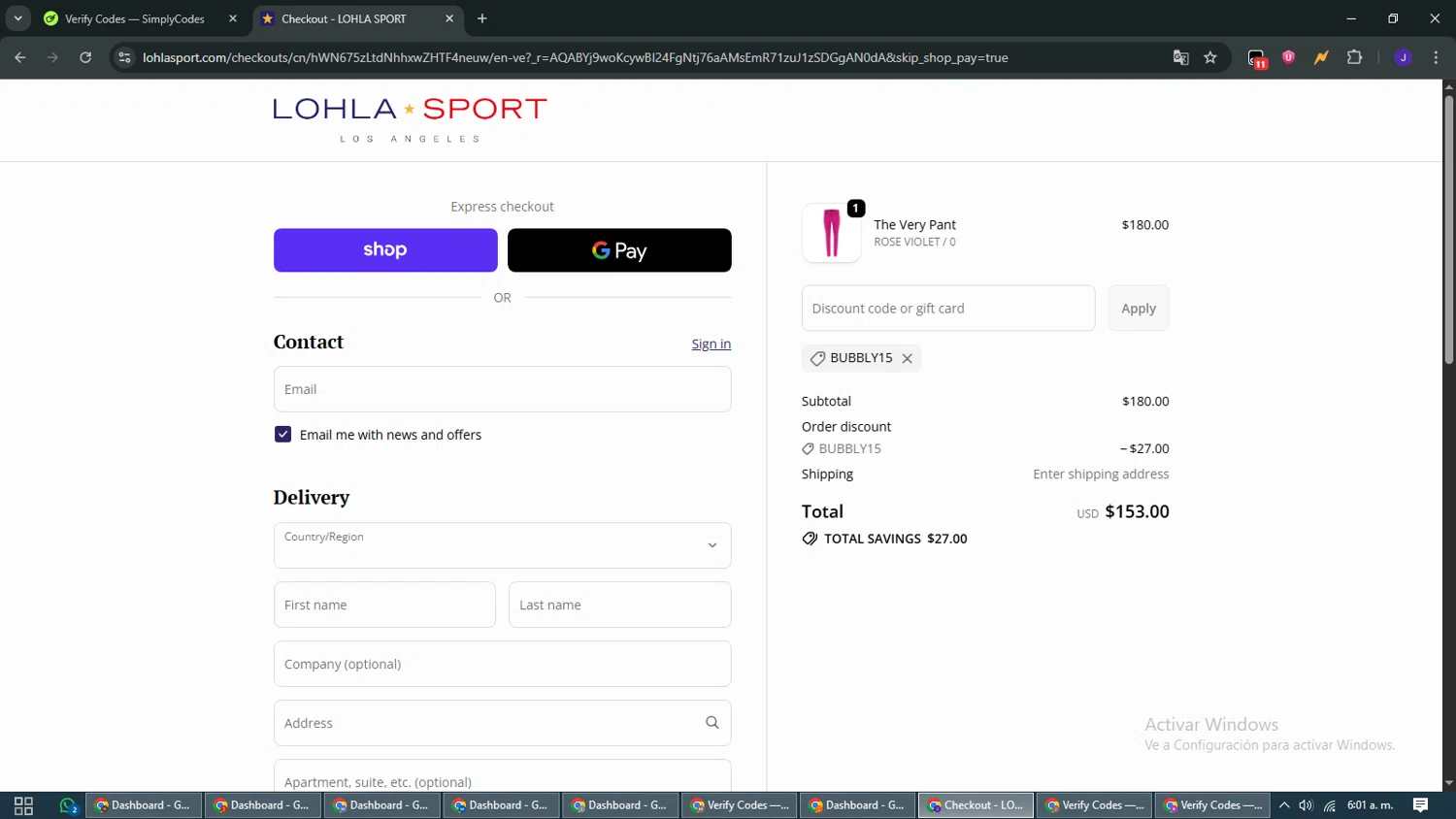Click the scrollbar down arrow
The width and height of the screenshot is (1456, 819).
click(x=1448, y=783)
